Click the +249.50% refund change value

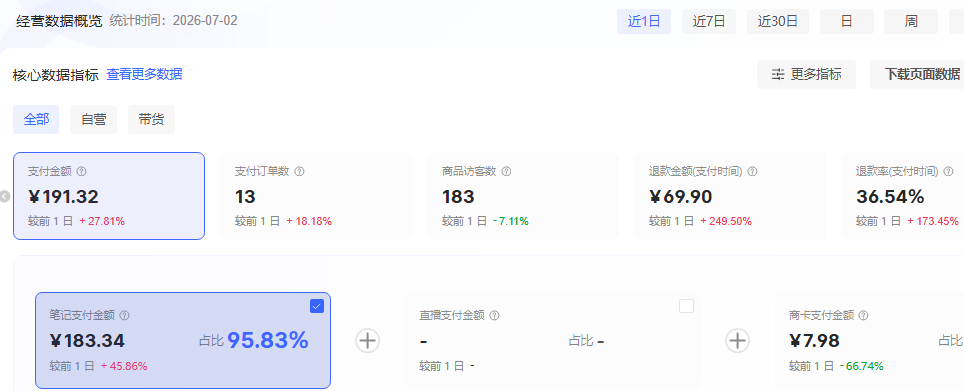pyautogui.click(x=725, y=221)
